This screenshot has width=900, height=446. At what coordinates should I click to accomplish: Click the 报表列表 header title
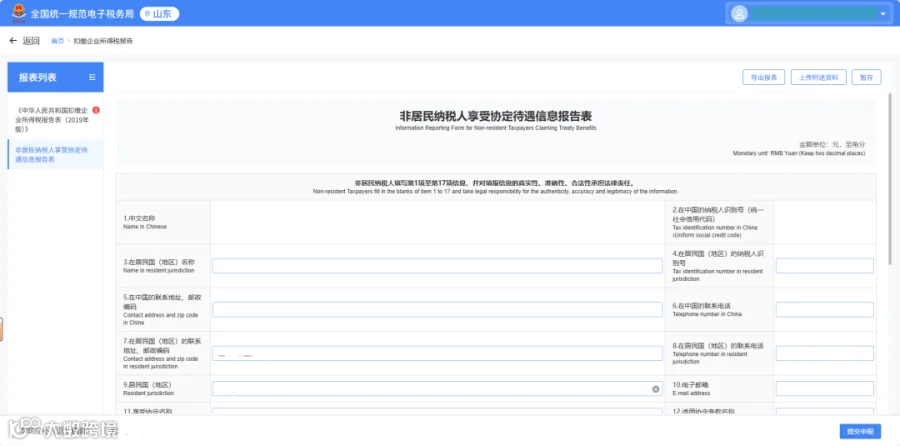[x=38, y=77]
